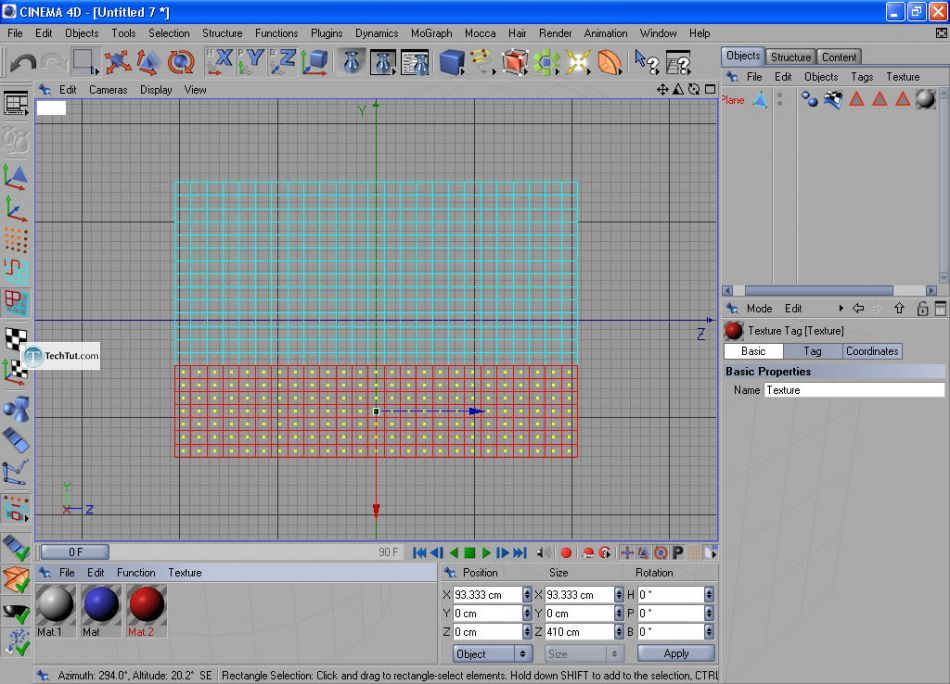This screenshot has width=950, height=684.
Task: Open Render Settings icon
Action: pos(416,62)
